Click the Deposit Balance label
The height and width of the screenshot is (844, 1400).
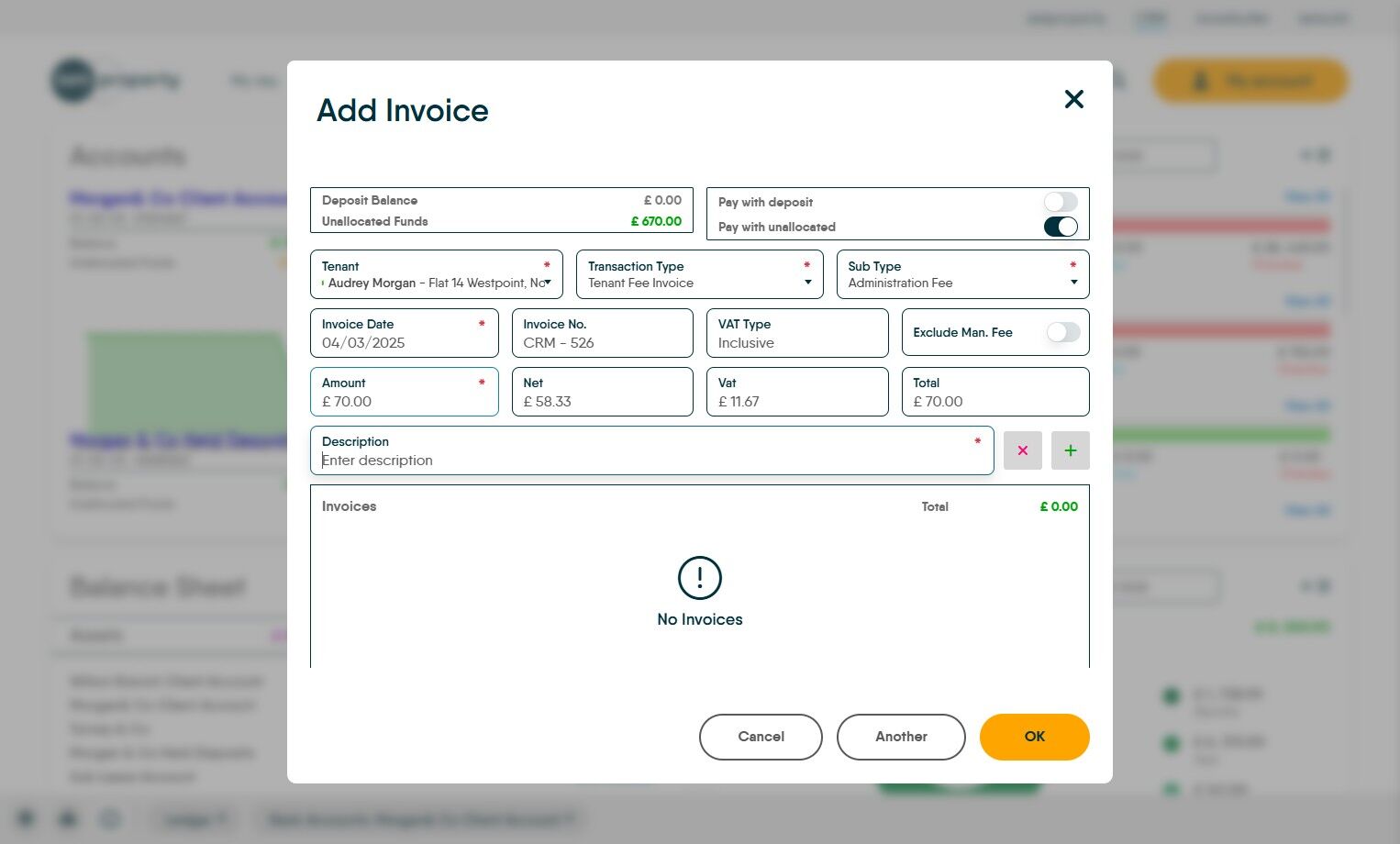(370, 200)
